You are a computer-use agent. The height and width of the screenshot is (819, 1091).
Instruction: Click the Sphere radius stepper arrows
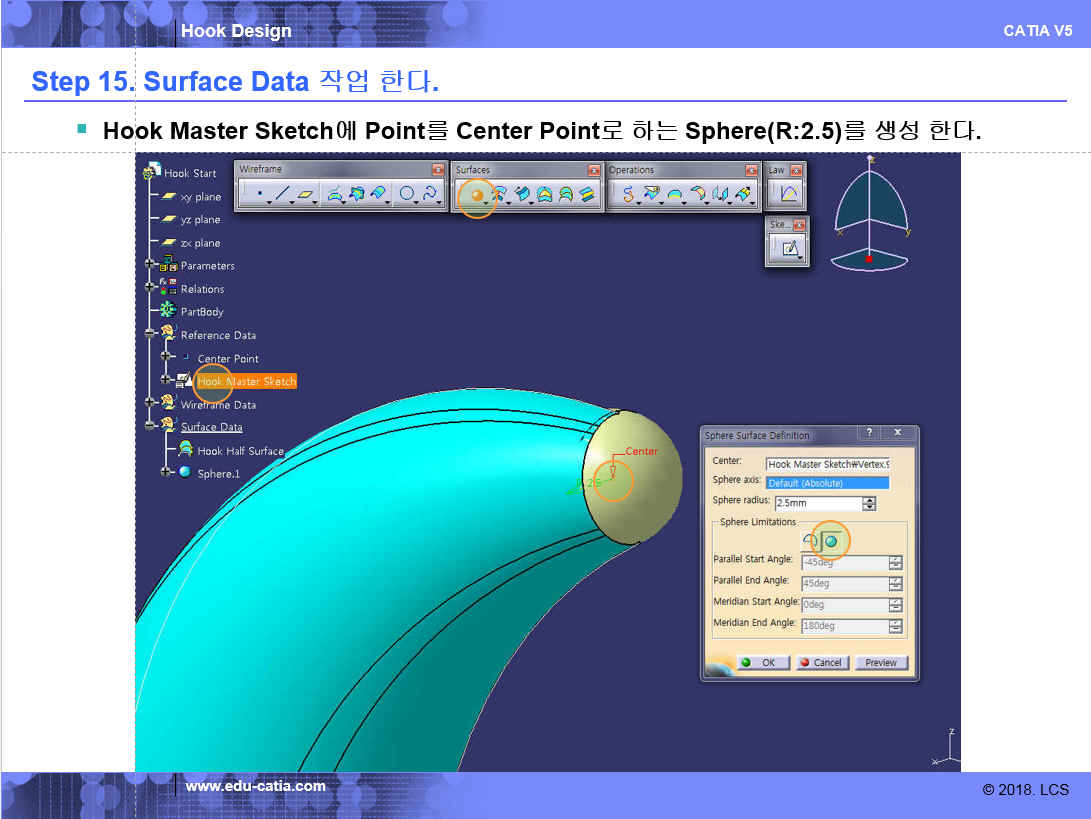click(x=869, y=503)
